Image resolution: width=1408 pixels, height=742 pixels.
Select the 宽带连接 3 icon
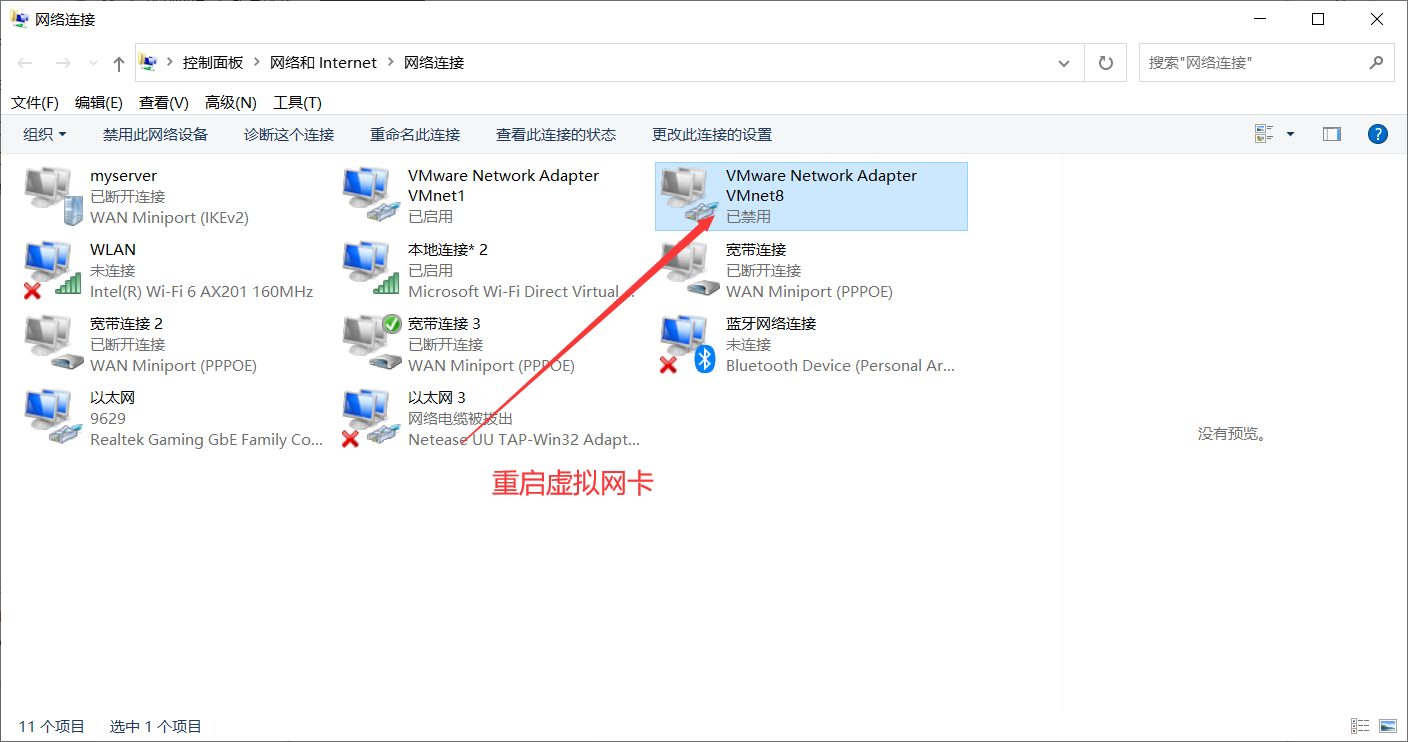tap(371, 344)
